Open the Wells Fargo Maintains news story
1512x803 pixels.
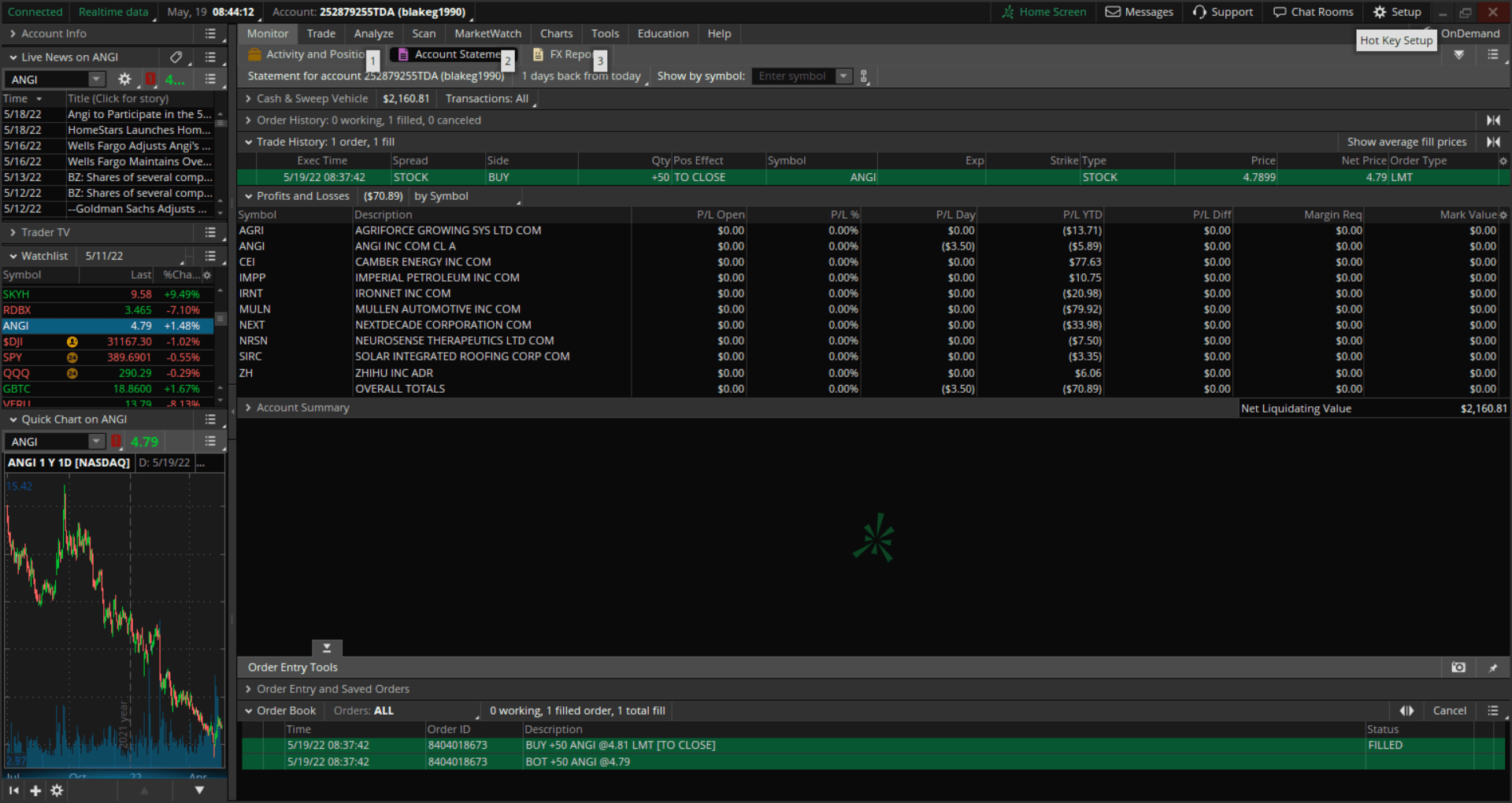pyautogui.click(x=139, y=161)
